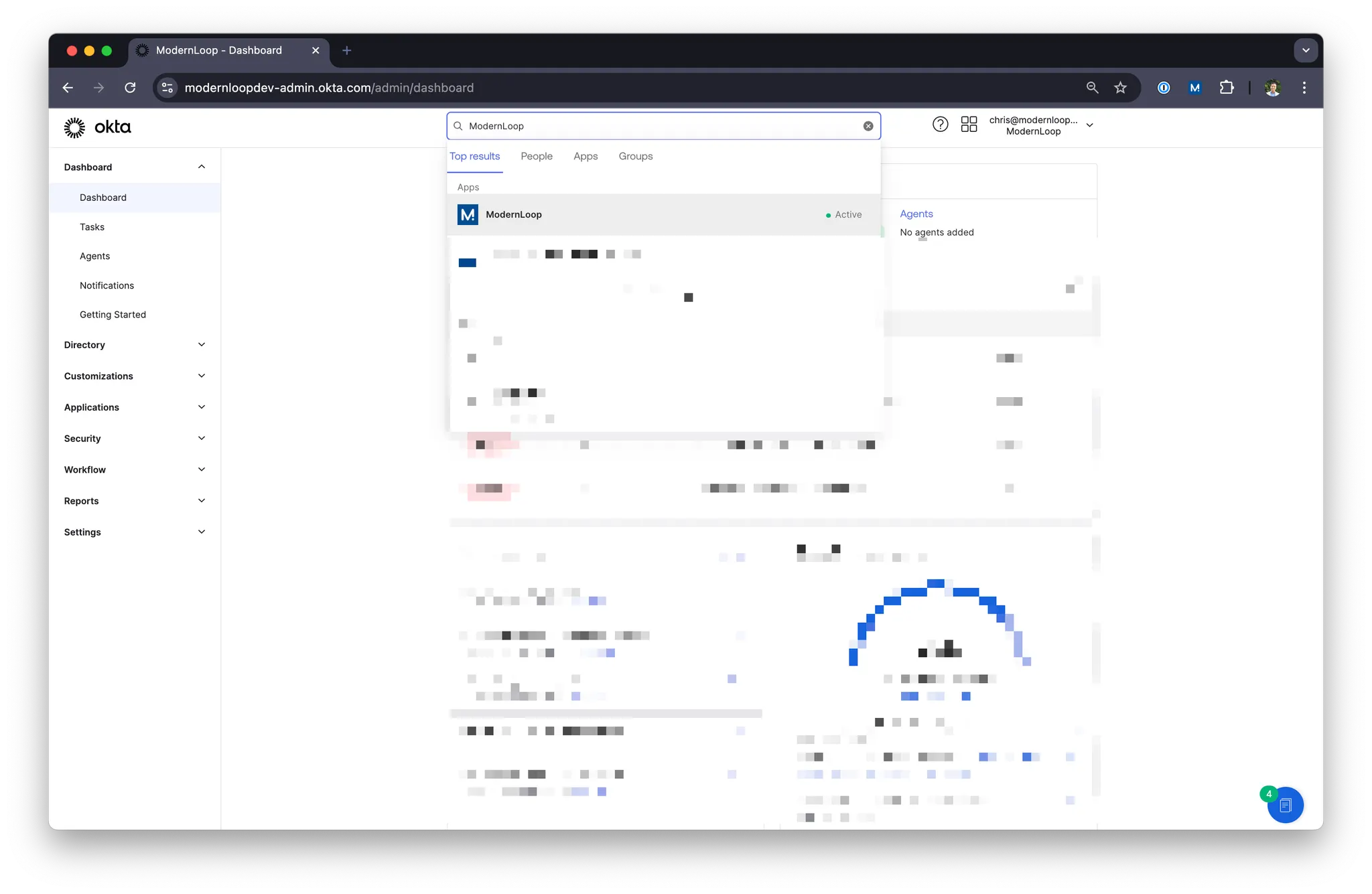Open the Chrome three-dot menu

click(x=1304, y=88)
